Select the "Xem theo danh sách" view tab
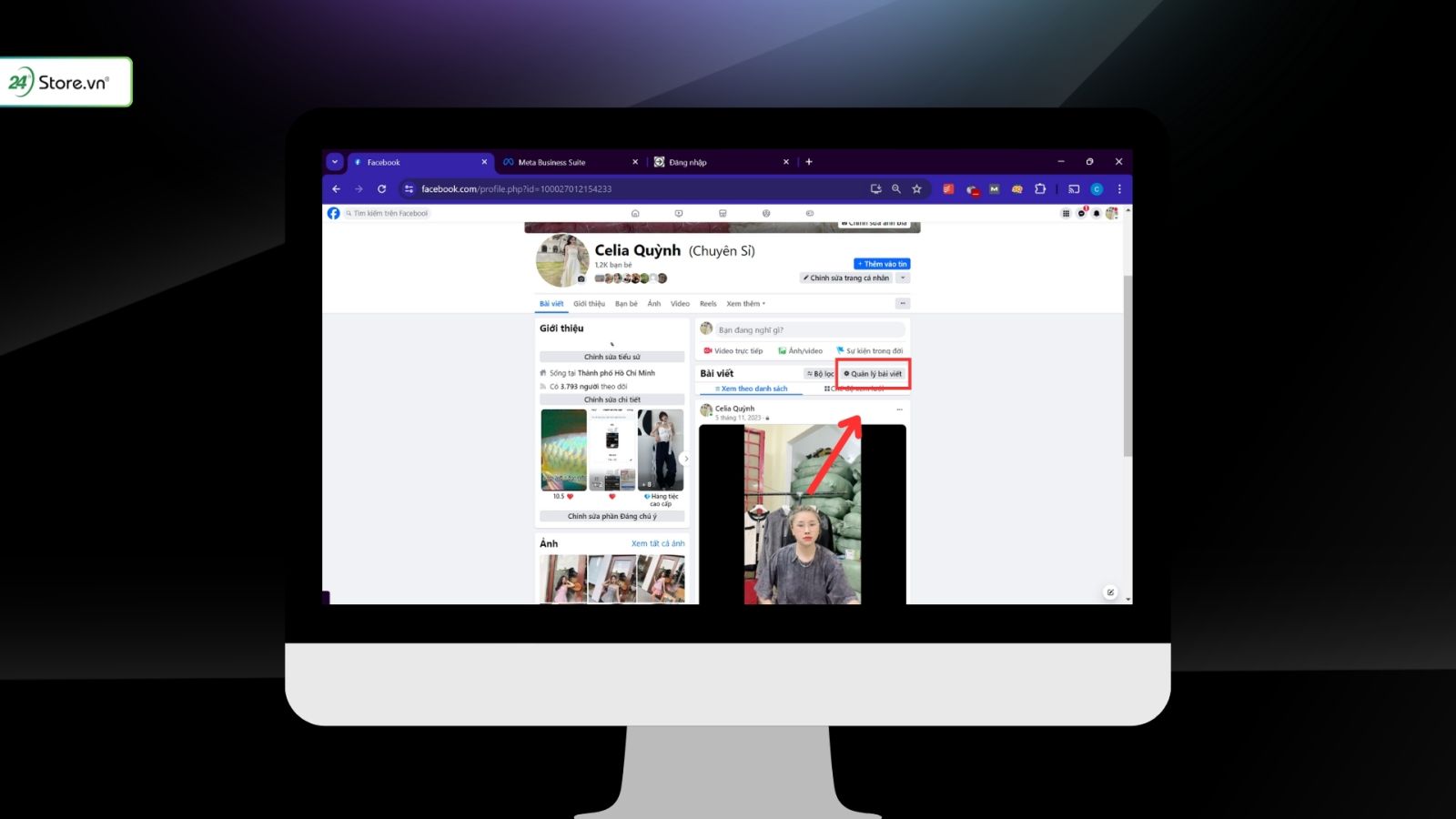The image size is (1456, 819). click(x=751, y=389)
